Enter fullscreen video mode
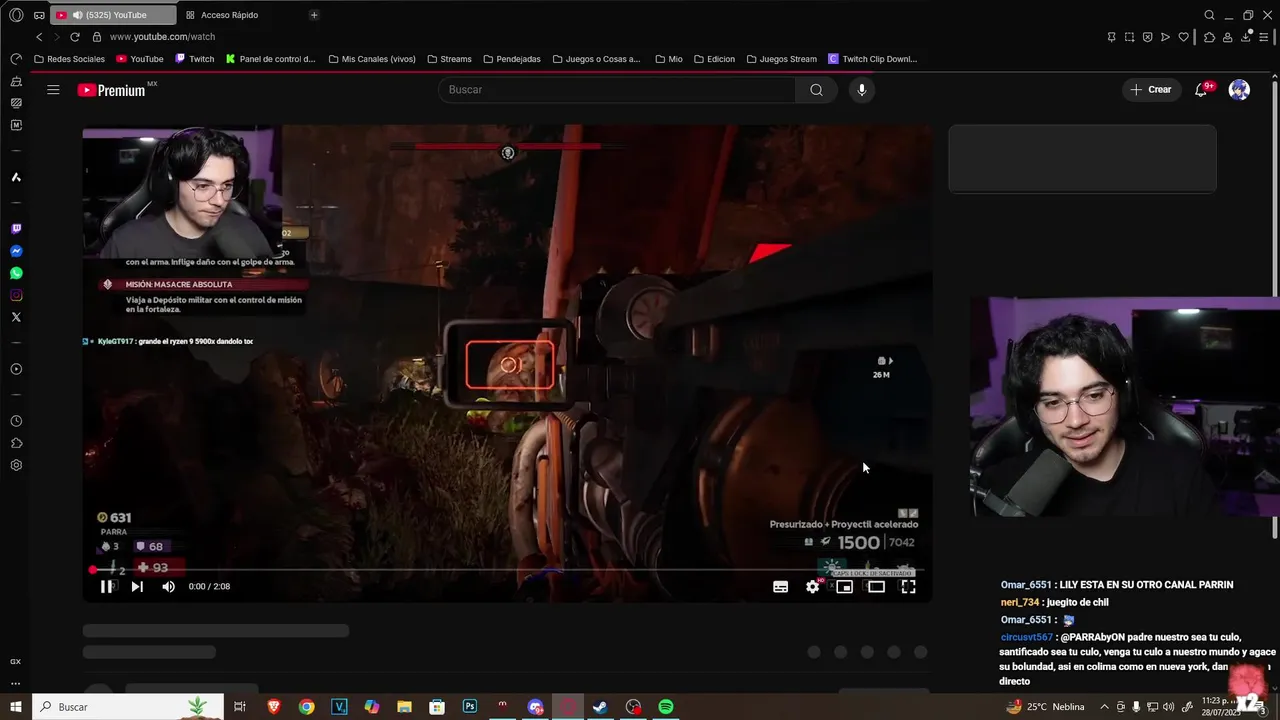This screenshot has height=720, width=1280. point(908,587)
